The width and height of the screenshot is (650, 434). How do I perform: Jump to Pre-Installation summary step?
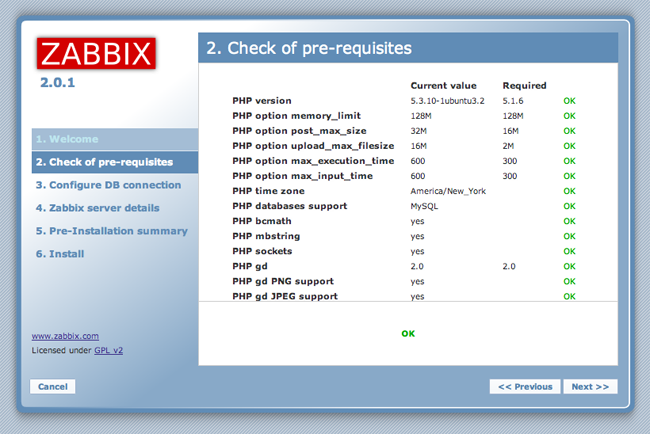point(111,231)
